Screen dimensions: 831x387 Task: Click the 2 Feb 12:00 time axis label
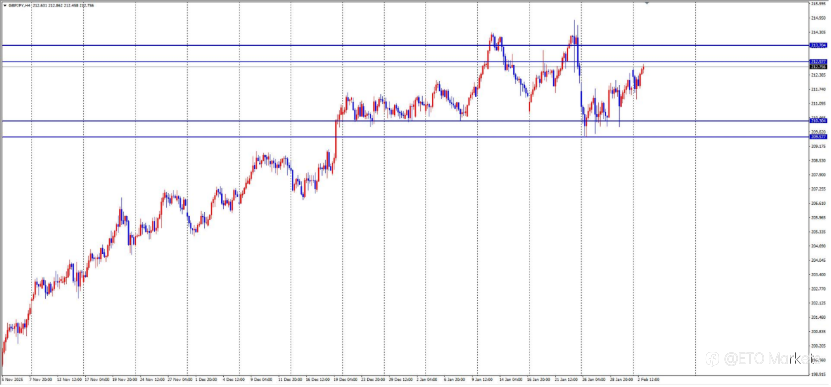(x=648, y=380)
